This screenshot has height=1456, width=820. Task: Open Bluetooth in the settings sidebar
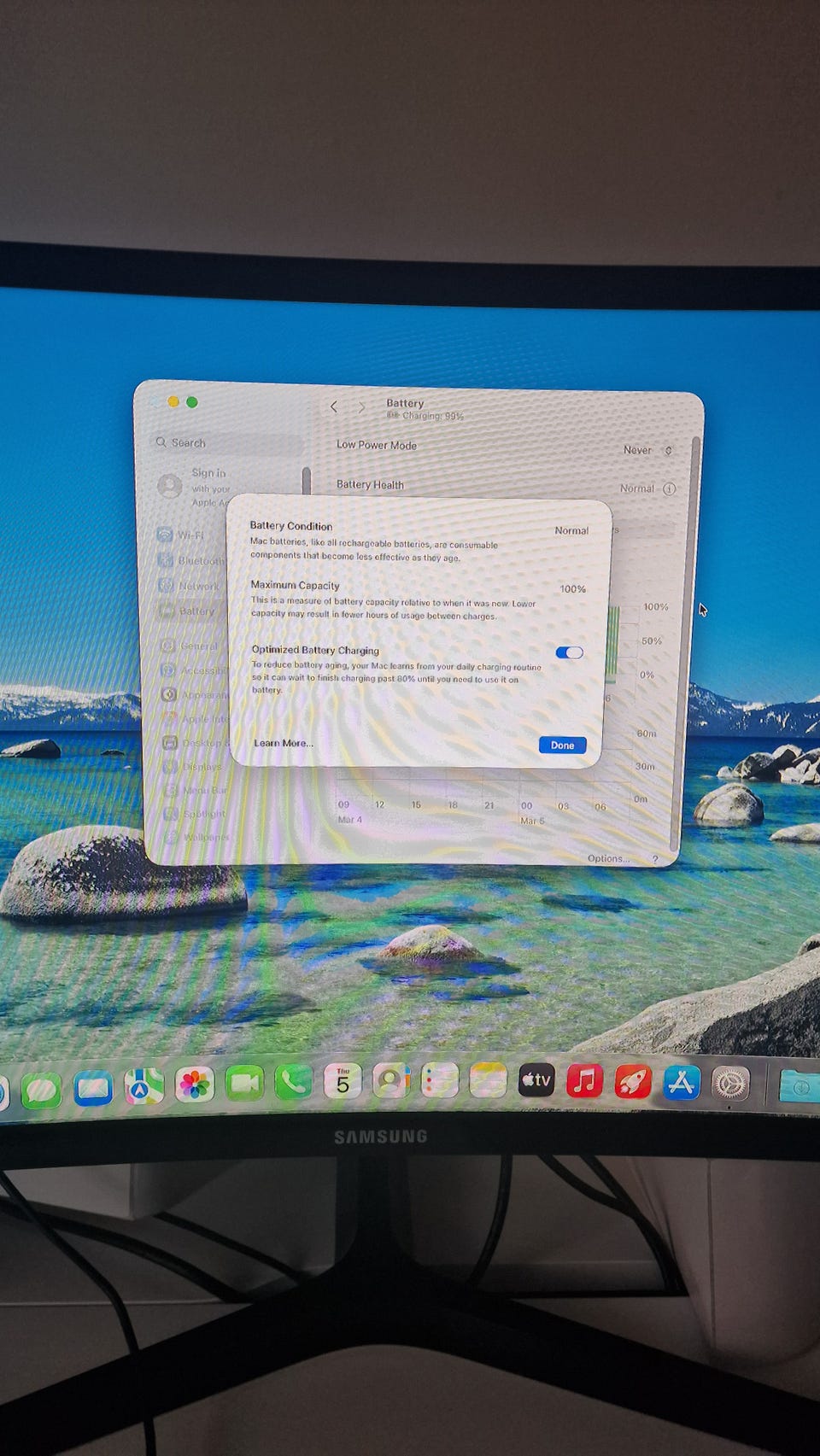coord(191,561)
